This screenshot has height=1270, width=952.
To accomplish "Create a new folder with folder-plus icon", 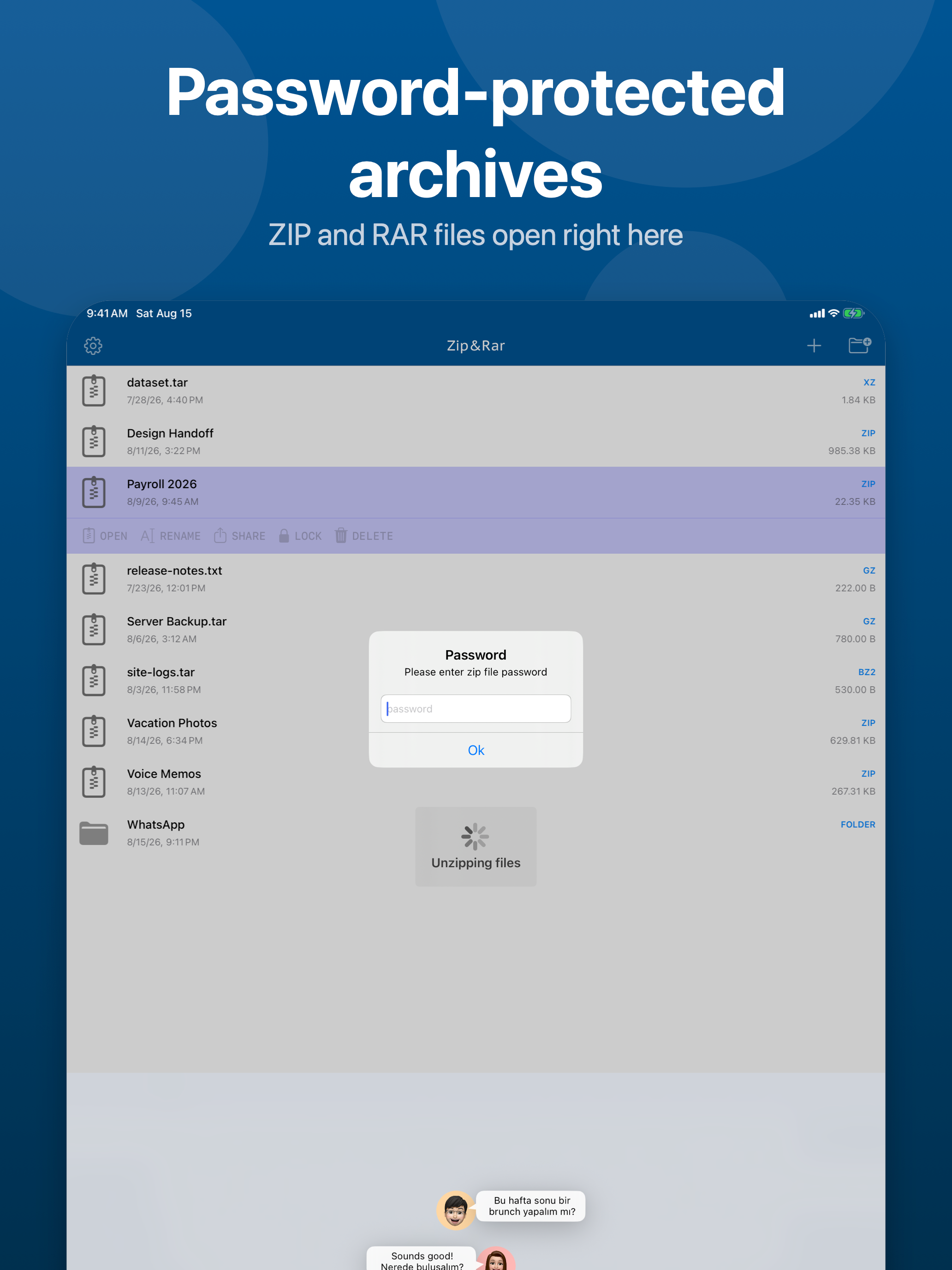I will point(860,345).
